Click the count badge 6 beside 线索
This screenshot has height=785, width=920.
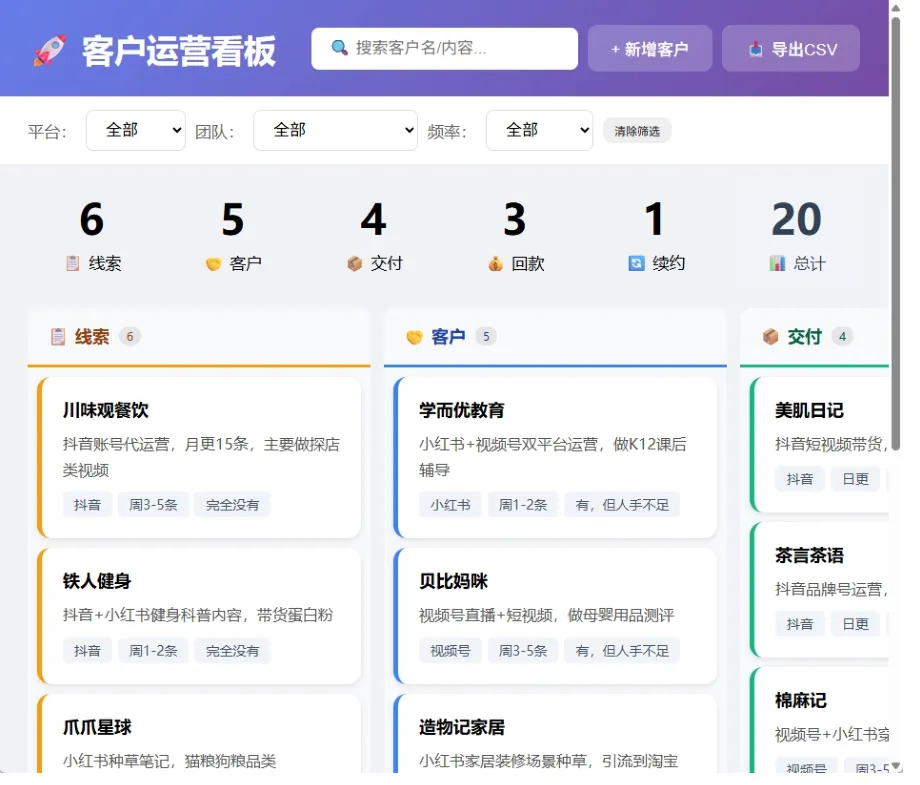130,337
